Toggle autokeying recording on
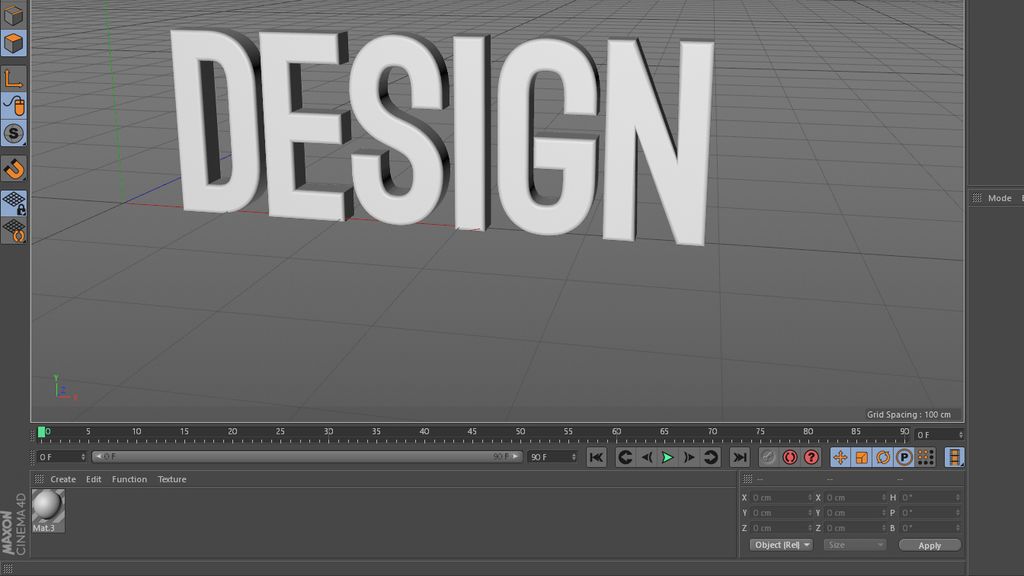The image size is (1024, 576). pos(789,457)
